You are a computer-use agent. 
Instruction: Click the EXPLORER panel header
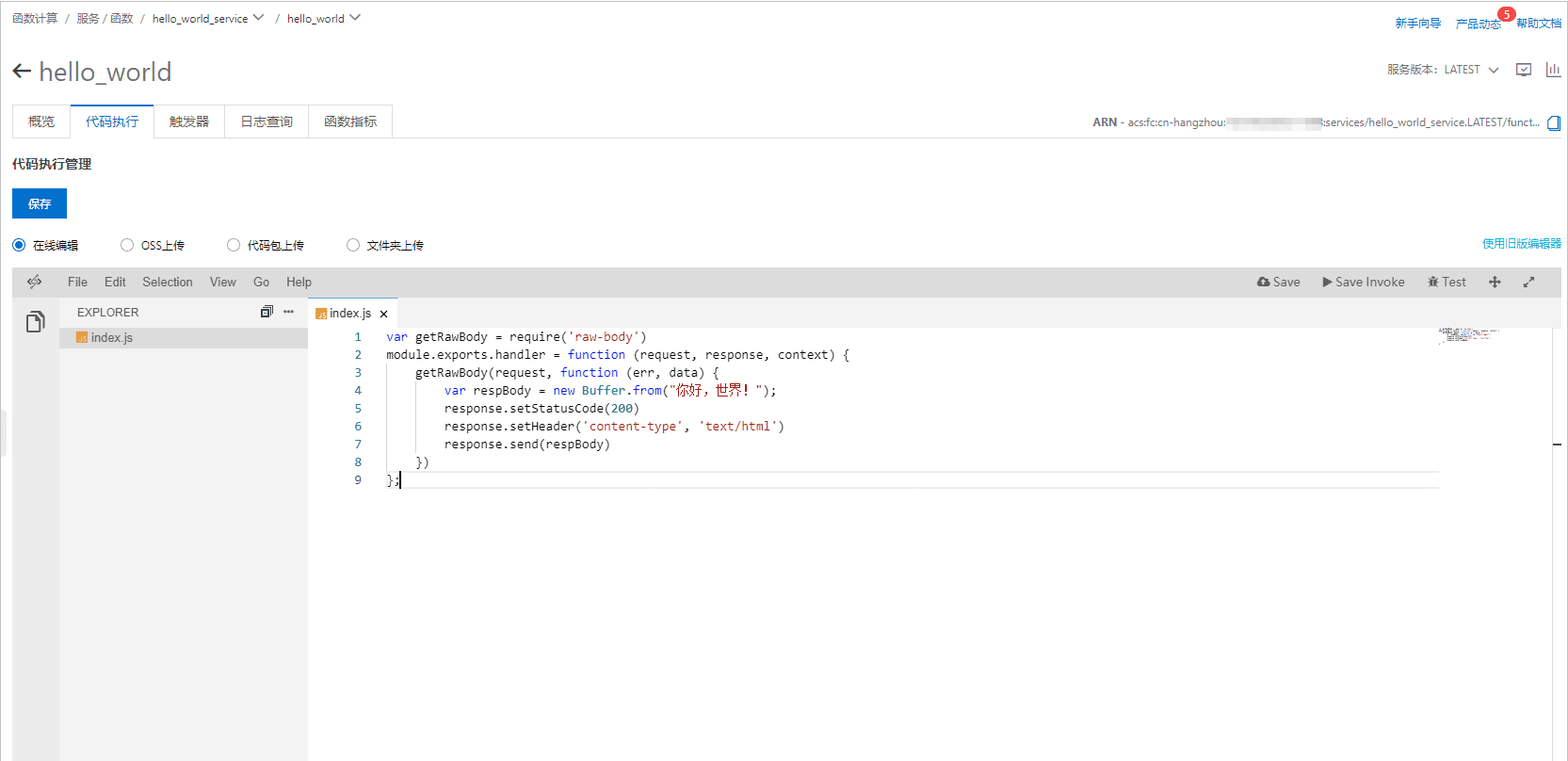click(108, 312)
